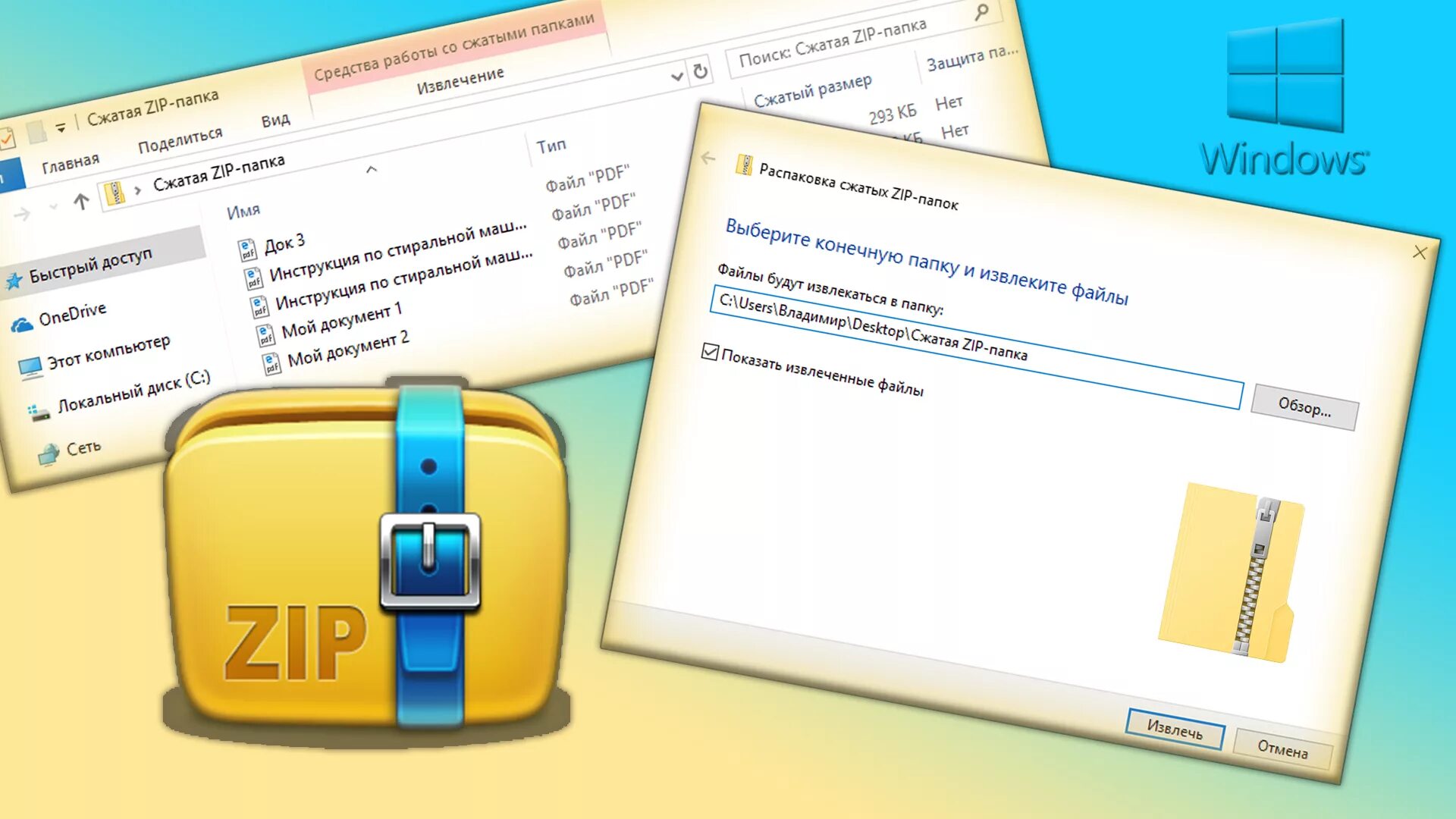Screen dimensions: 1456x819
Task: Click the search magnifier icon
Action: click(981, 12)
